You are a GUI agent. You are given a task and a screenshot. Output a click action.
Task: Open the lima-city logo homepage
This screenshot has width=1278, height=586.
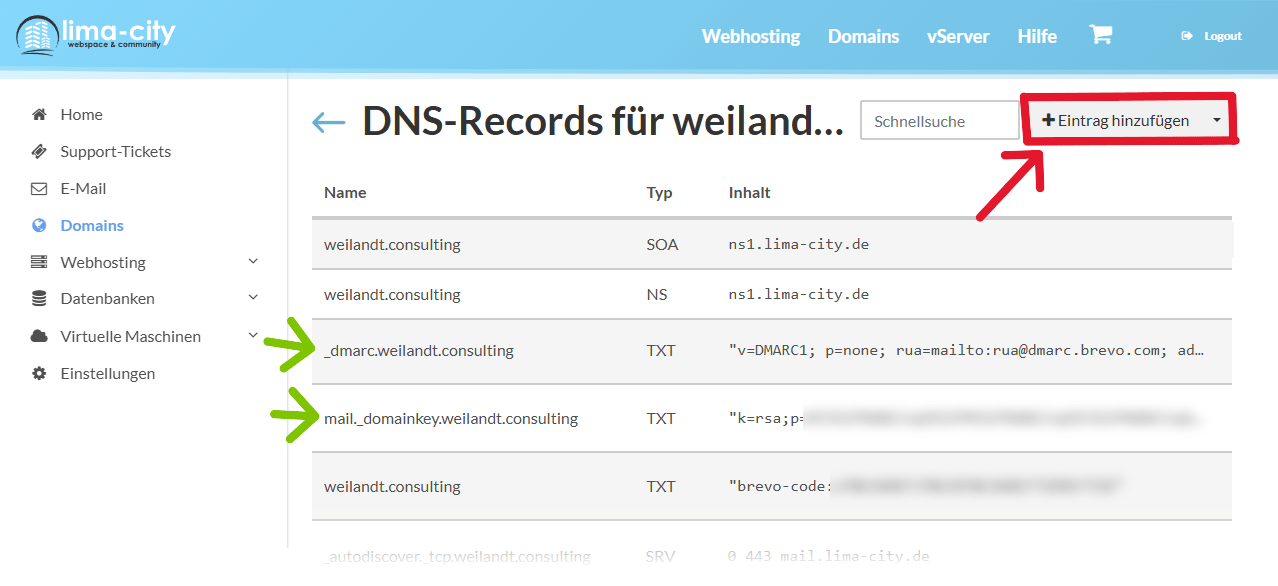pos(95,36)
